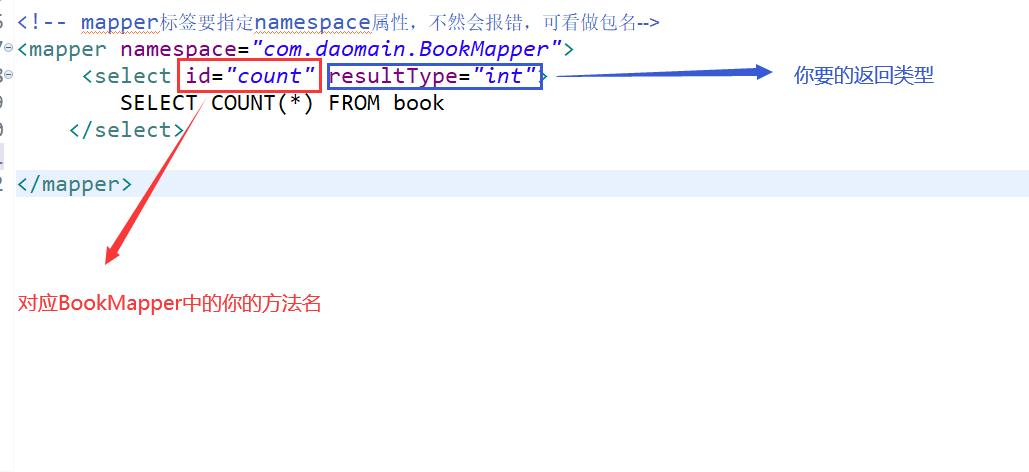The width and height of the screenshot is (1029, 472).
Task: Click the XML comment about namespace
Action: tap(338, 23)
